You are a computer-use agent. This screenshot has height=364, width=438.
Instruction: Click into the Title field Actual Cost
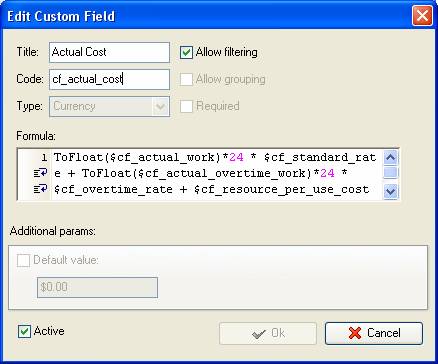pos(109,52)
